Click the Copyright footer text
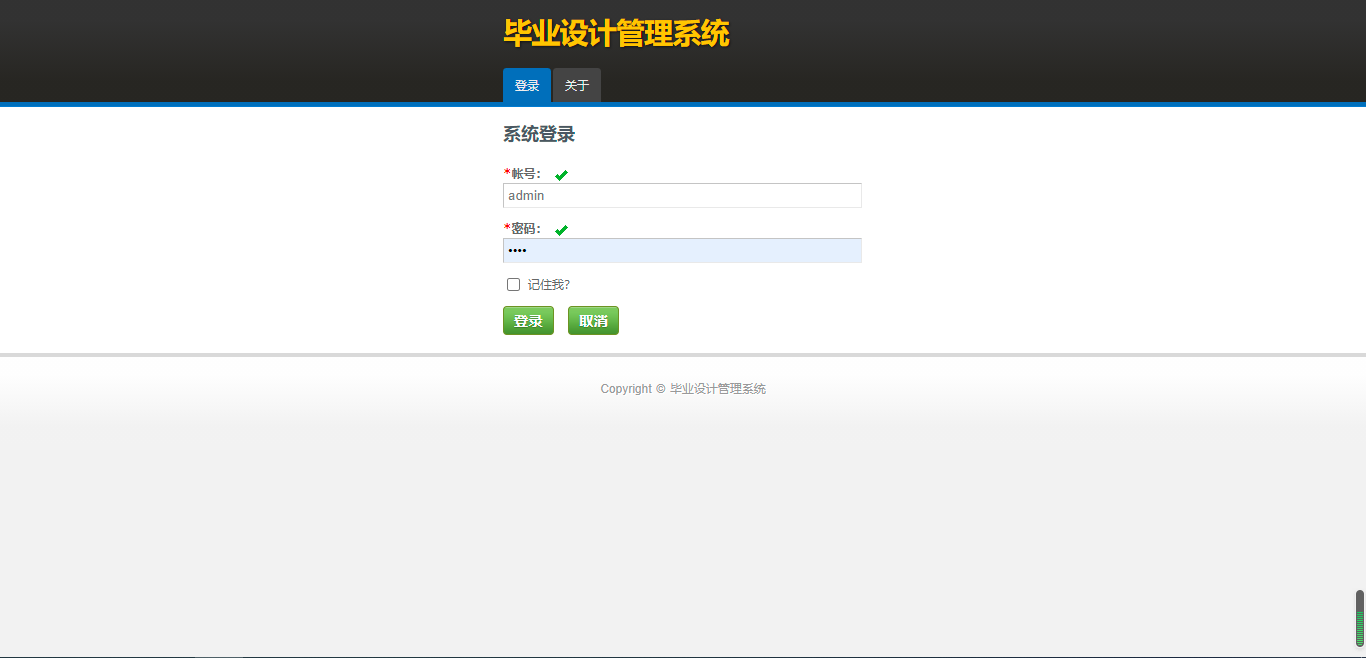Viewport: 1366px width, 658px height. pos(683,389)
